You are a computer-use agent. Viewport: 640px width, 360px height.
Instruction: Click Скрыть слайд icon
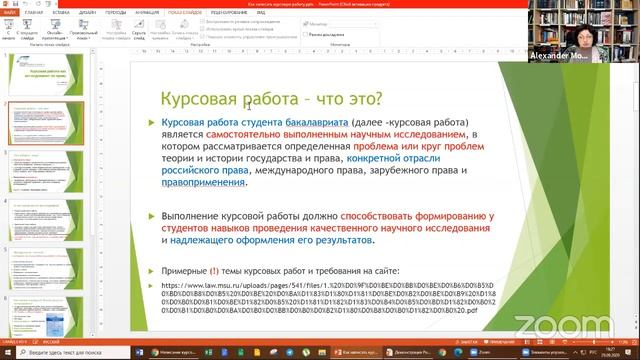click(x=139, y=24)
